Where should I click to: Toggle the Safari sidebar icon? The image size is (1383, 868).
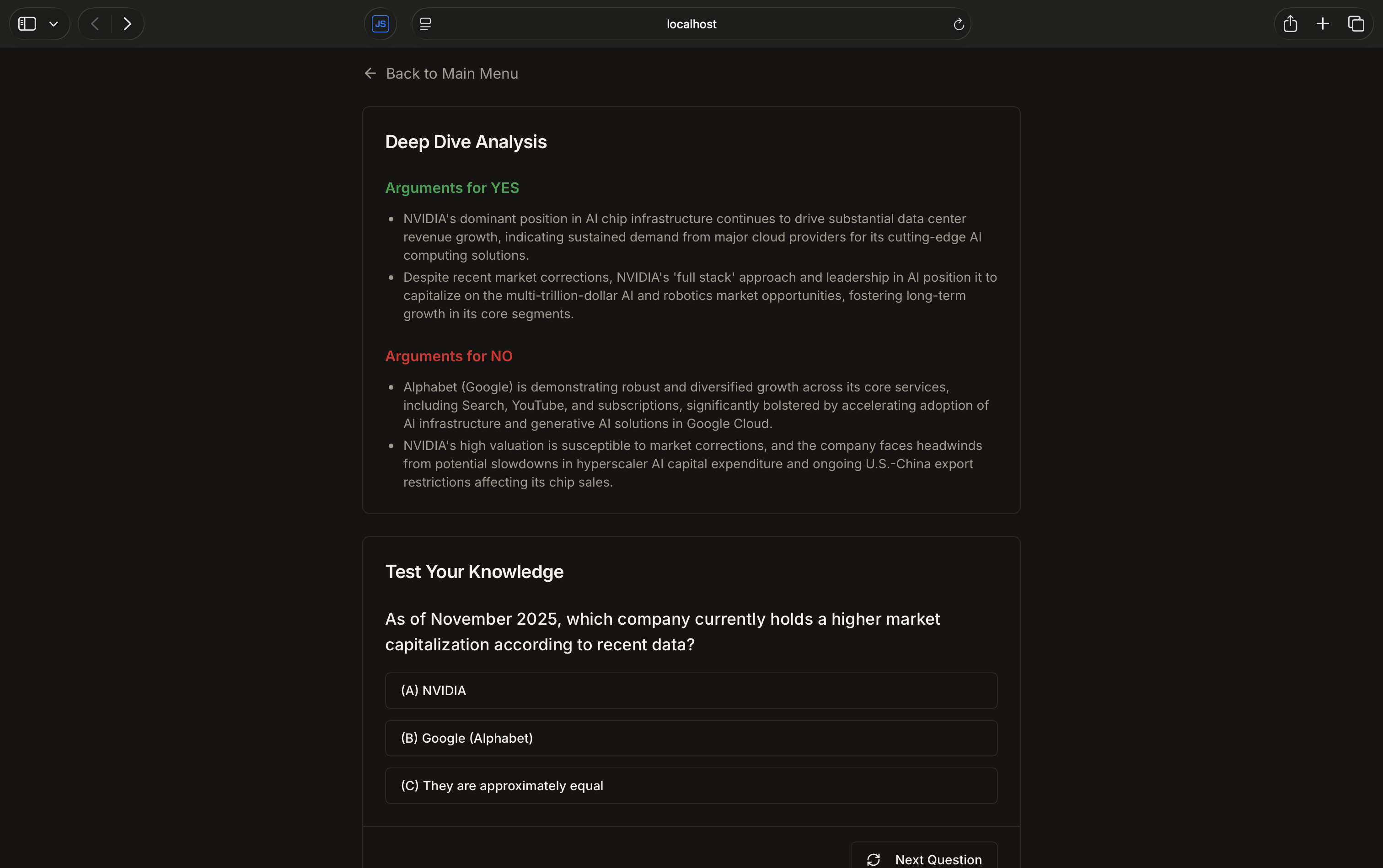[27, 23]
